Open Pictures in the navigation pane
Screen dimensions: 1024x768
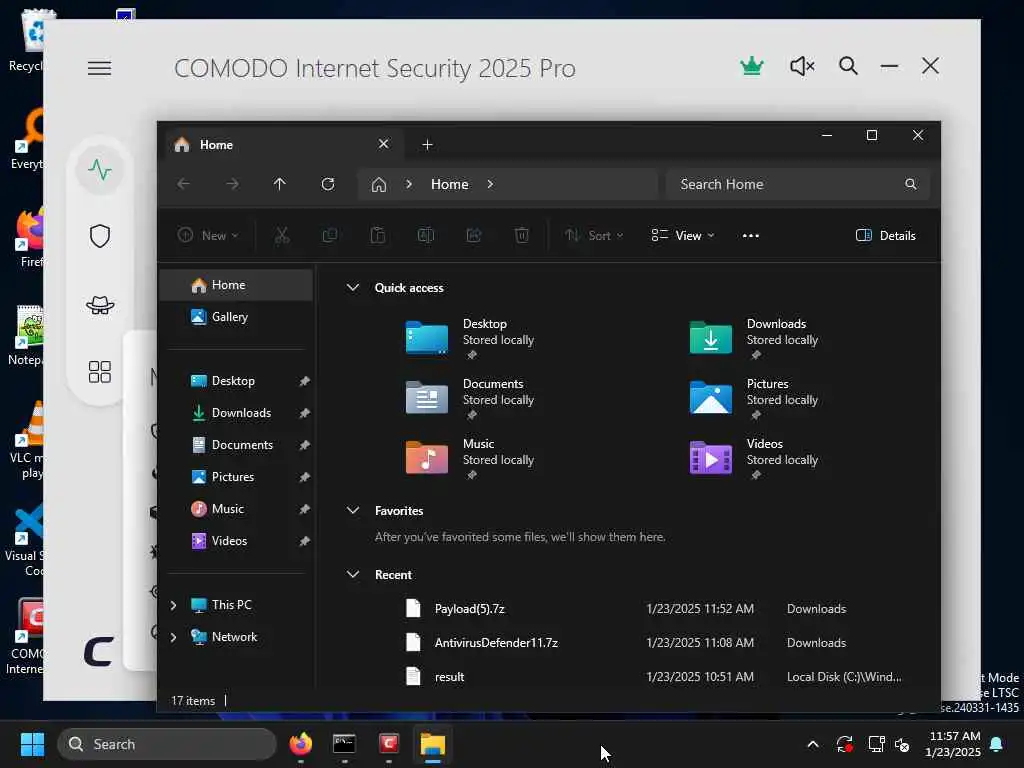click(236, 477)
